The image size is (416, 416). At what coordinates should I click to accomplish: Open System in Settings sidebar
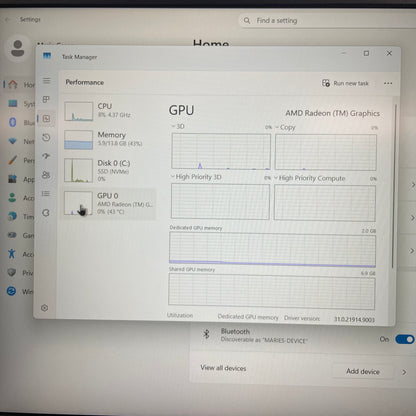coord(22,104)
